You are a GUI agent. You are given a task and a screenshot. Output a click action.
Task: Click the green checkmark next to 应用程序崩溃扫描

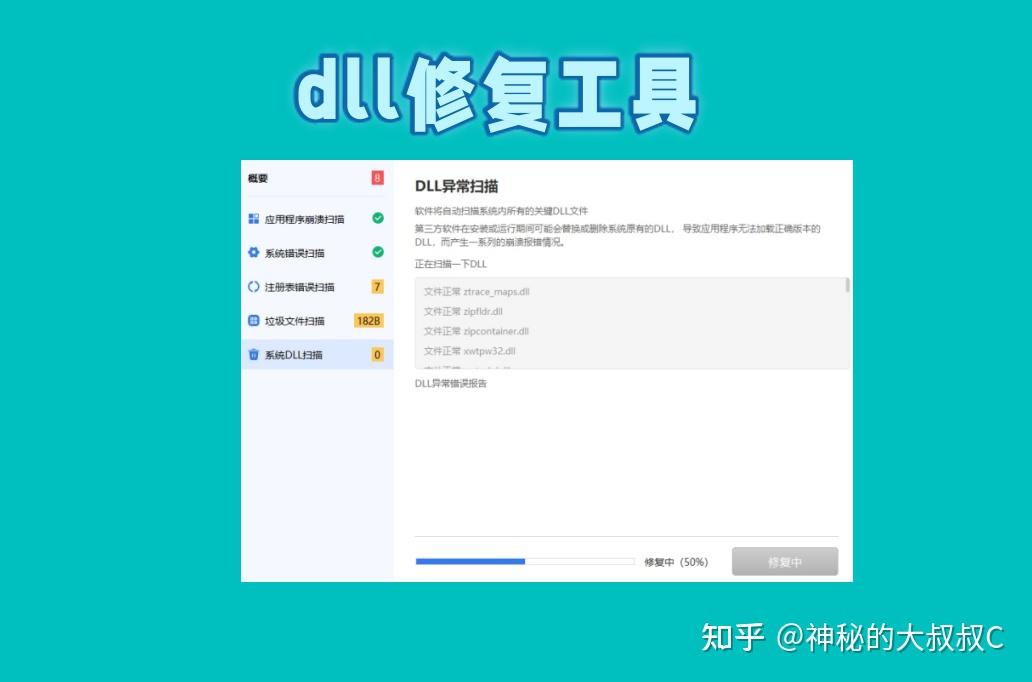pyautogui.click(x=378, y=219)
